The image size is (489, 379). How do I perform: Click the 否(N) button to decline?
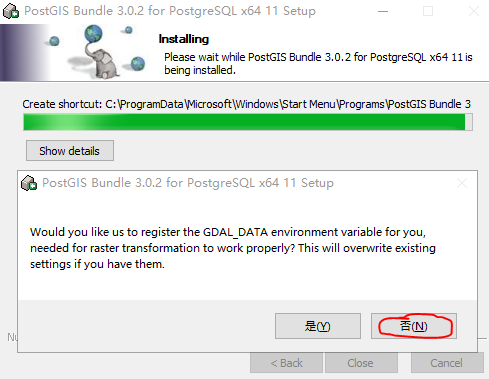[414, 326]
